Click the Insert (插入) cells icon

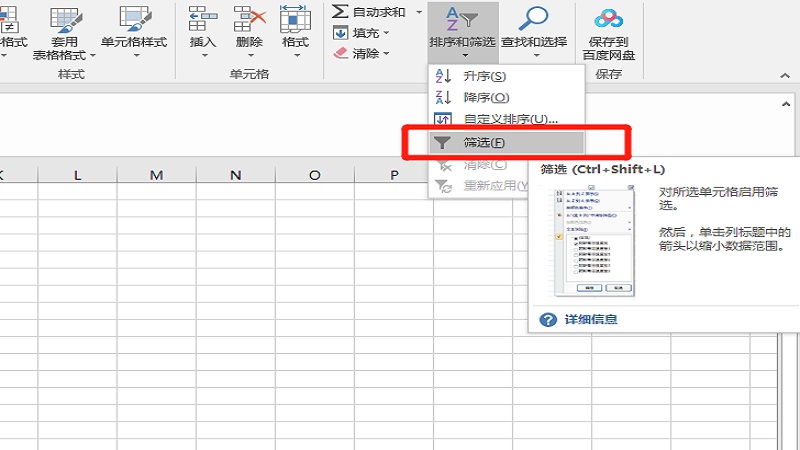tap(203, 21)
